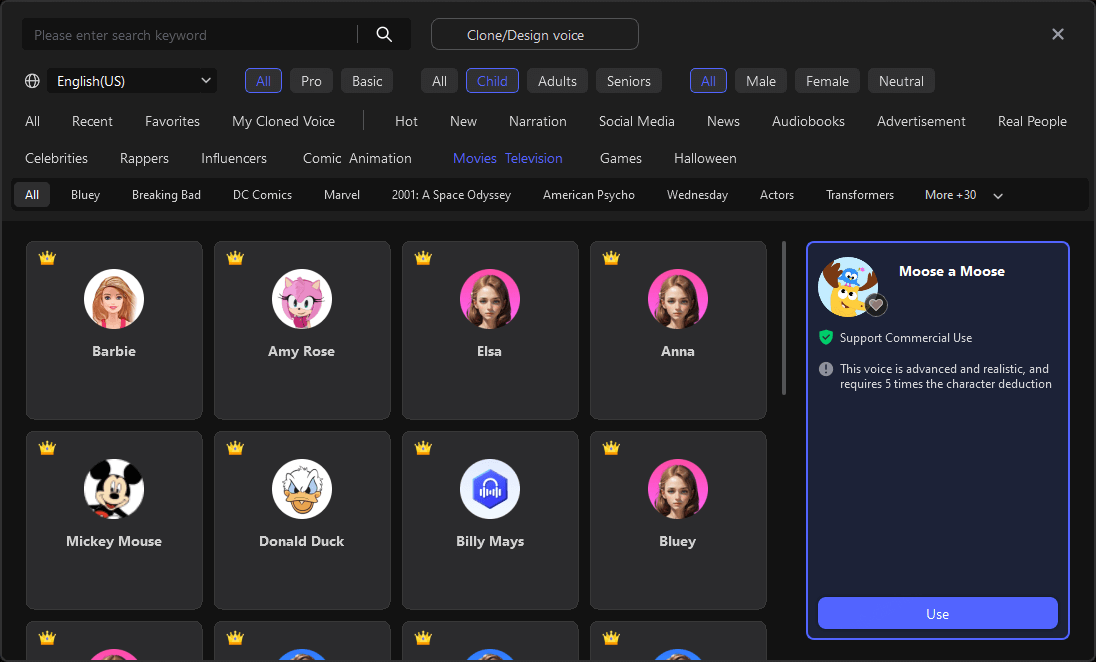Switch to My Cloned Voice tab
Image resolution: width=1096 pixels, height=662 pixels.
[283, 121]
